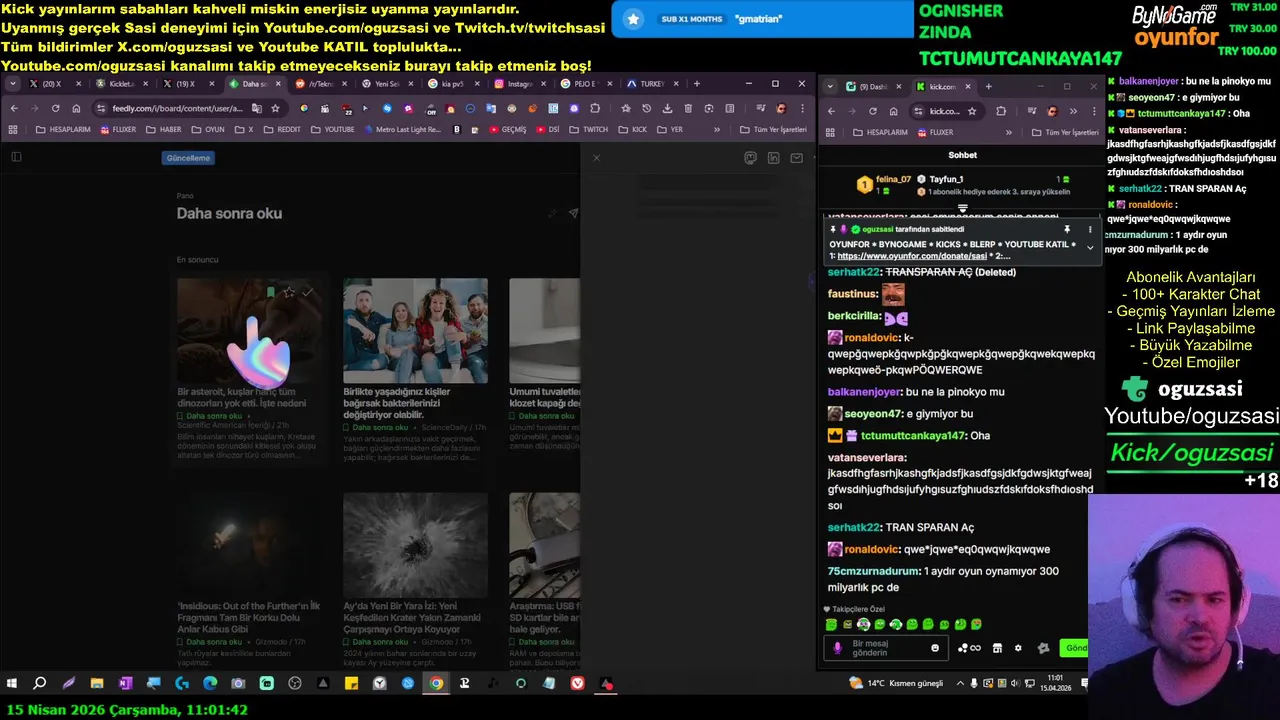Switch to the Dashboard tab in Kick browser
The height and width of the screenshot is (720, 1280).
[x=873, y=86]
